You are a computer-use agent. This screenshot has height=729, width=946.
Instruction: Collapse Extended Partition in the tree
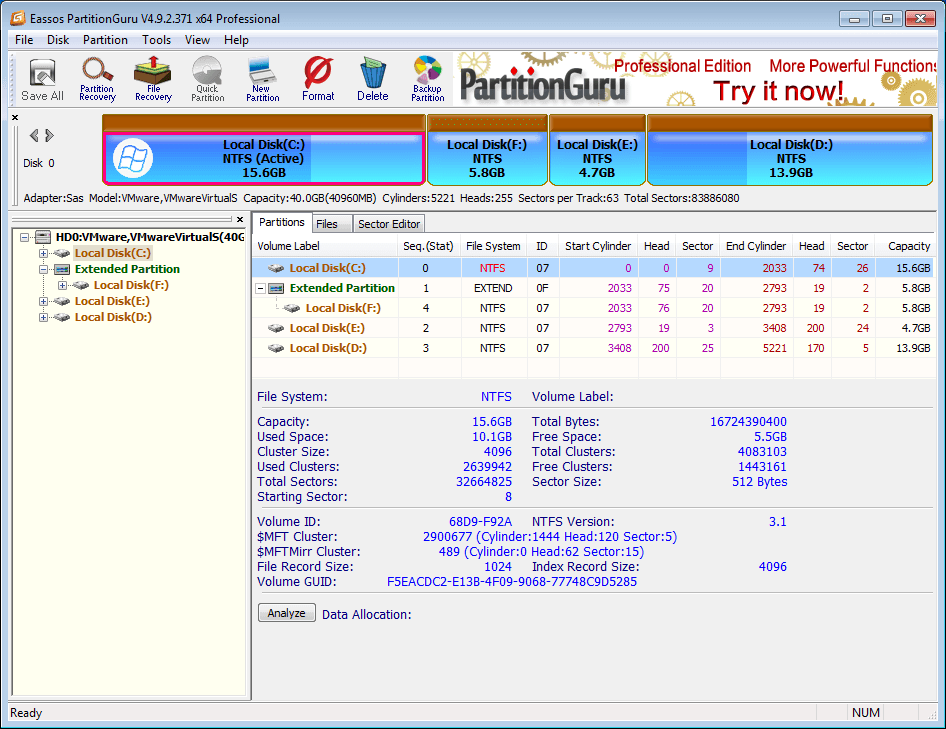click(x=43, y=269)
